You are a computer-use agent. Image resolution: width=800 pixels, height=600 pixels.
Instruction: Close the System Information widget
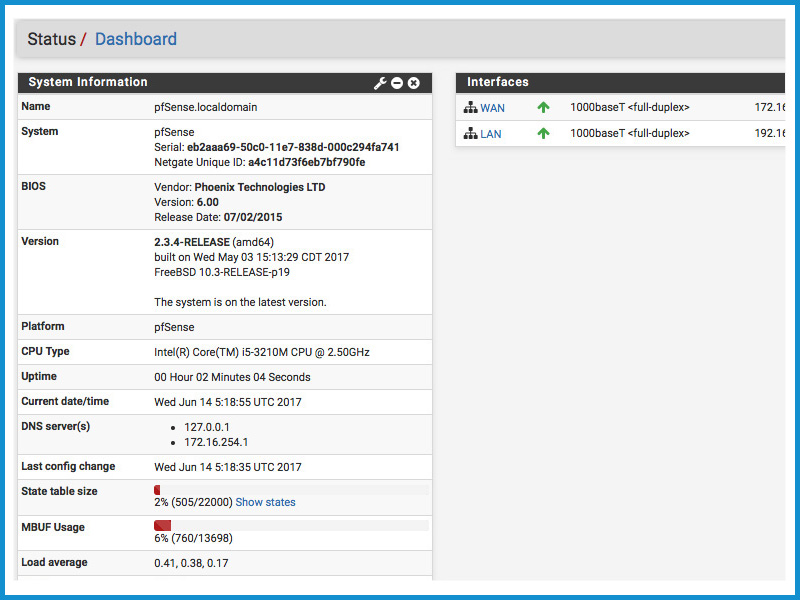point(414,83)
